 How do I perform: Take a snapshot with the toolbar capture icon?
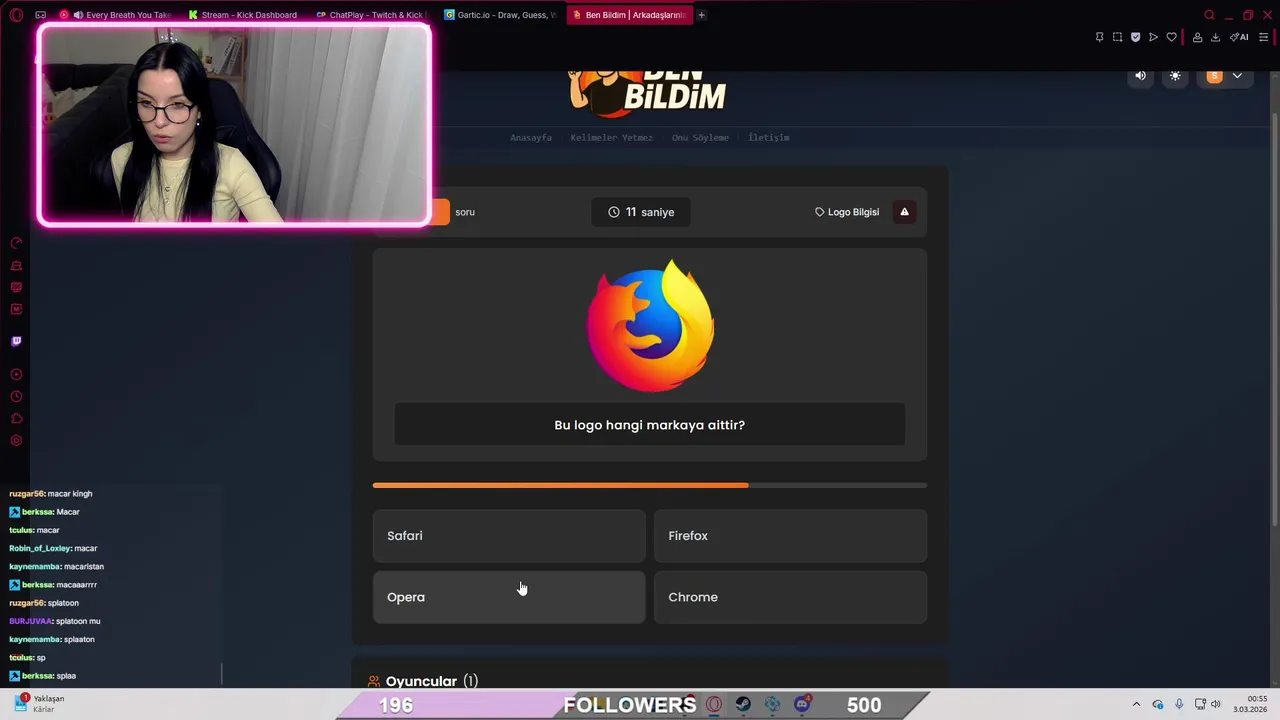1117,37
